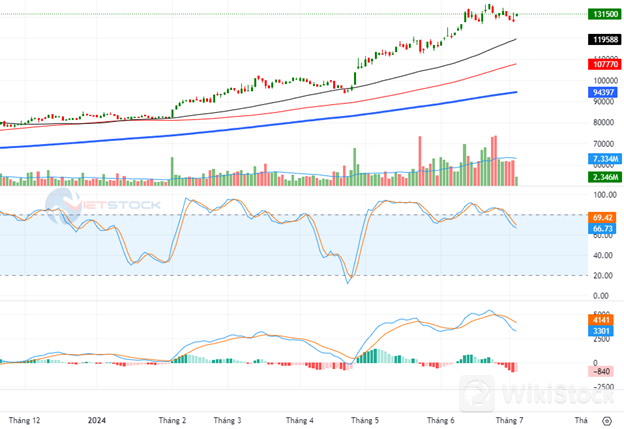This screenshot has width=624, height=429.
Task: Click the 2024 year marker
Action: [x=97, y=420]
